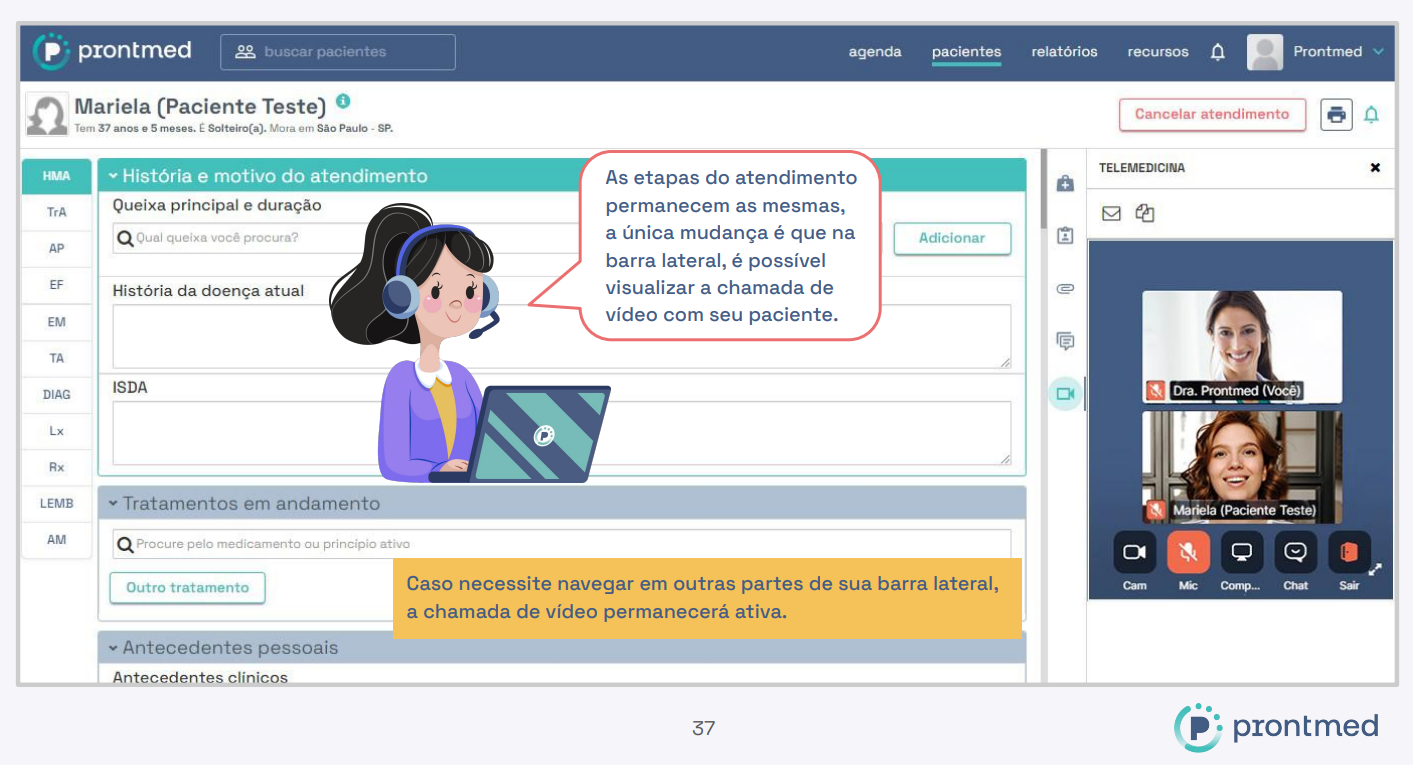1413x765 pixels.
Task: Click the medical kit sidebar icon
Action: coord(1065,184)
